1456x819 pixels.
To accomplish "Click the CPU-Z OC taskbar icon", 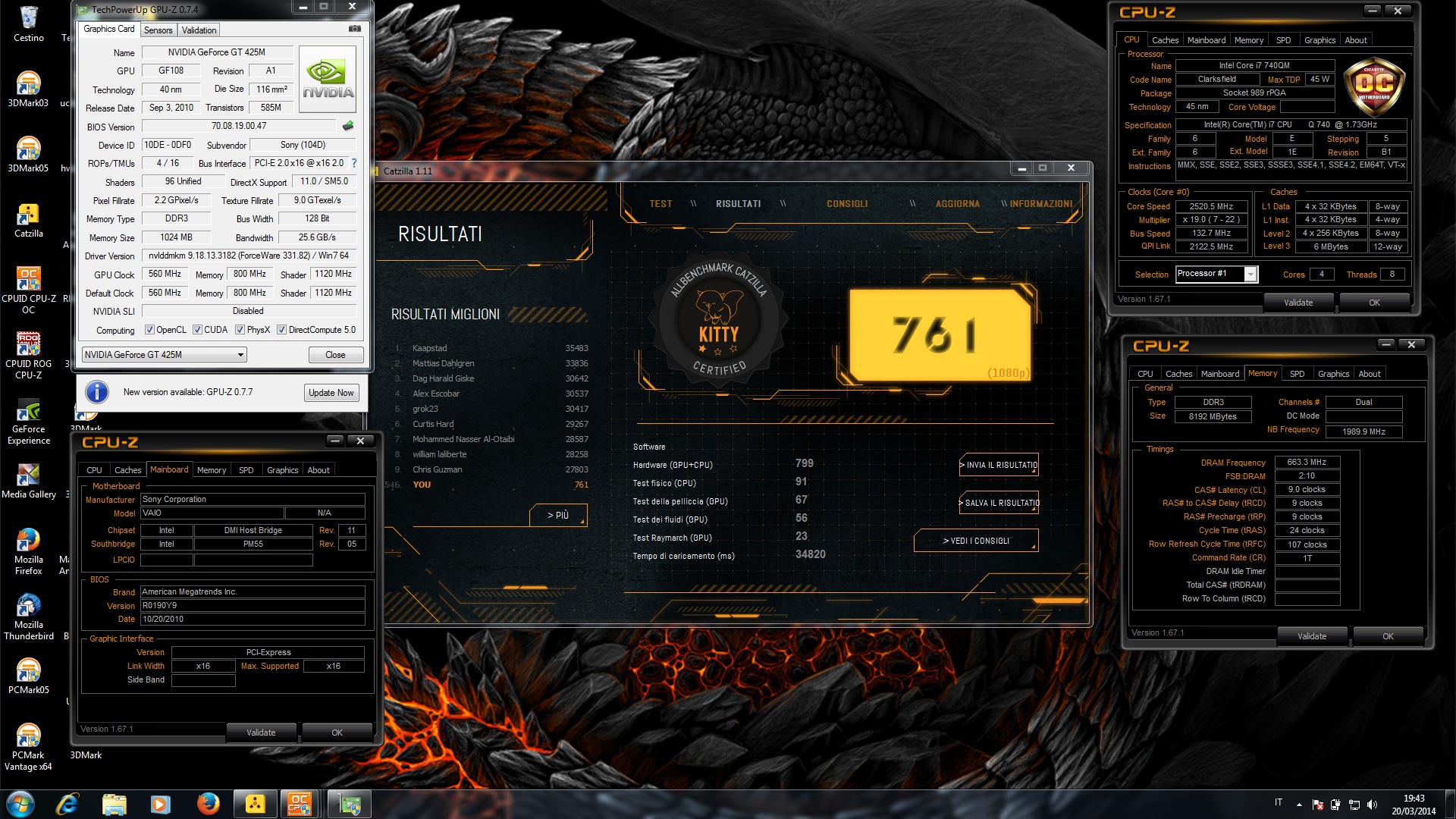I will (300, 804).
